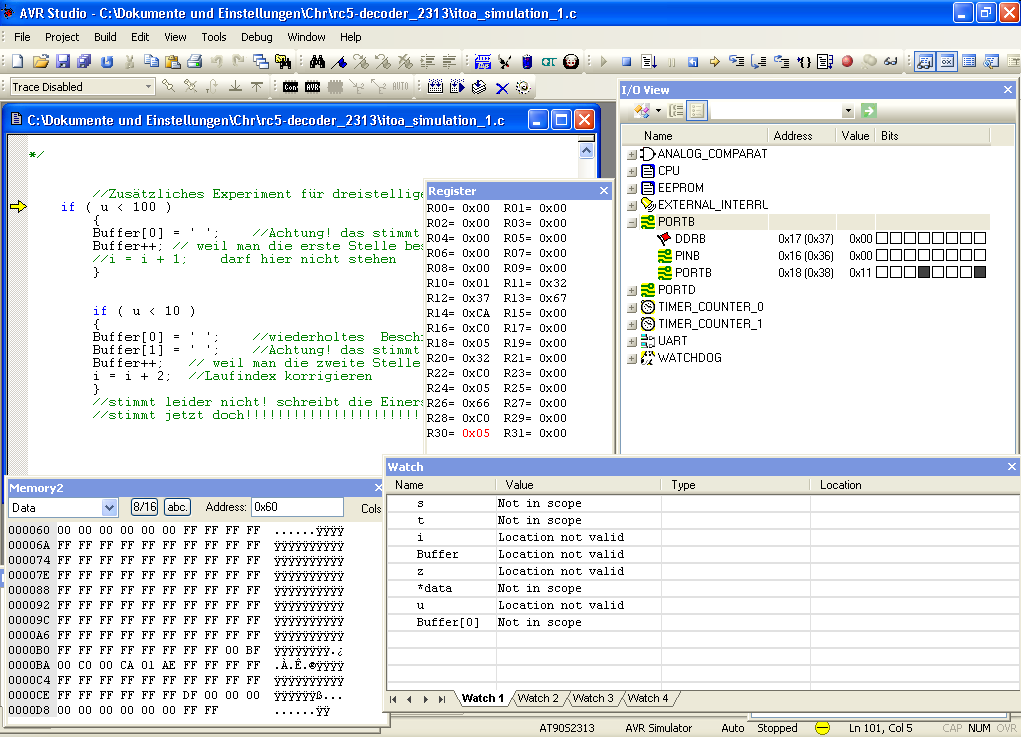Close the Watch panel
This screenshot has height=737, width=1021.
1011,467
